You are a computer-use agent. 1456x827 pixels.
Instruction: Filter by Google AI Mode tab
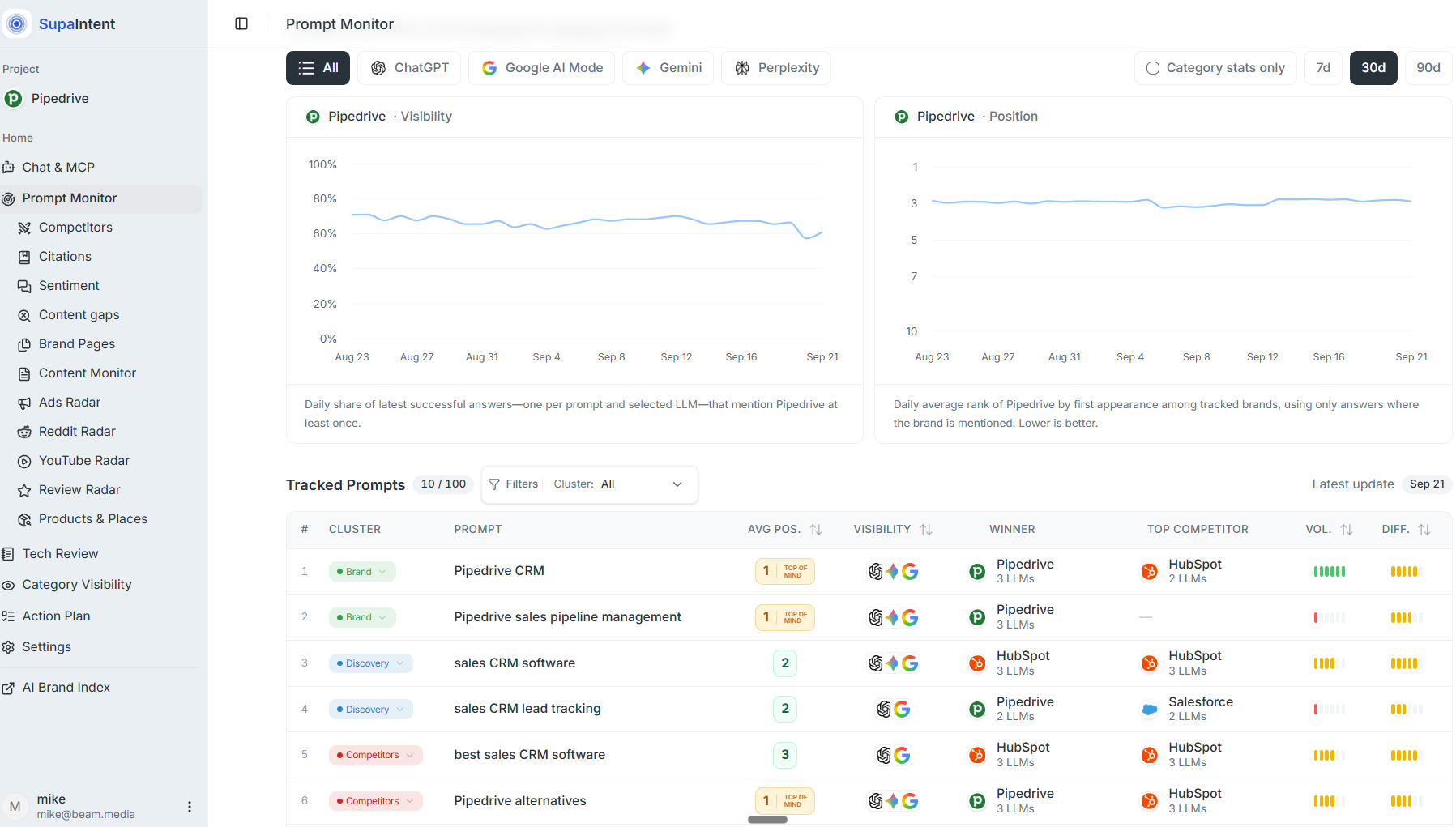coord(541,68)
